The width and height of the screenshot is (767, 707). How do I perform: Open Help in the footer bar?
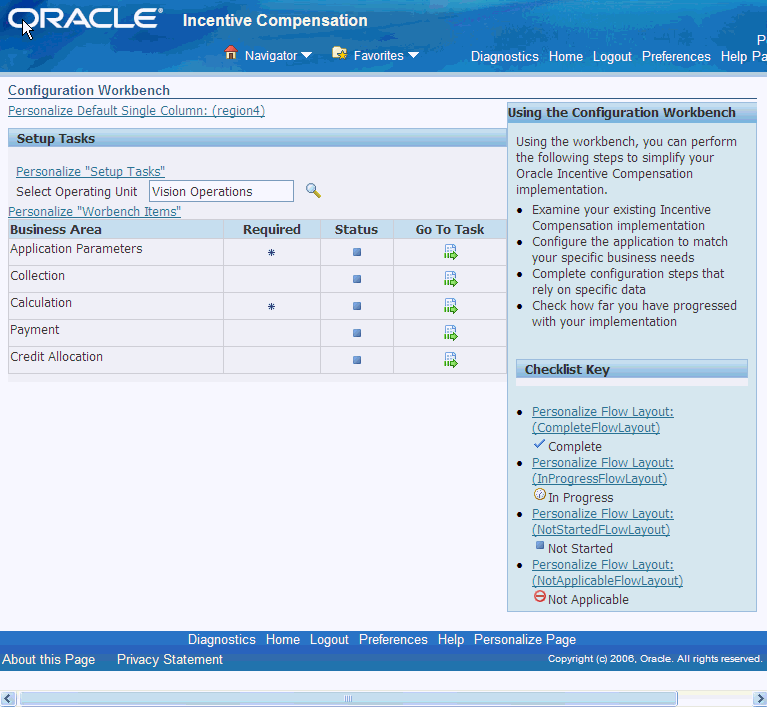click(x=451, y=639)
